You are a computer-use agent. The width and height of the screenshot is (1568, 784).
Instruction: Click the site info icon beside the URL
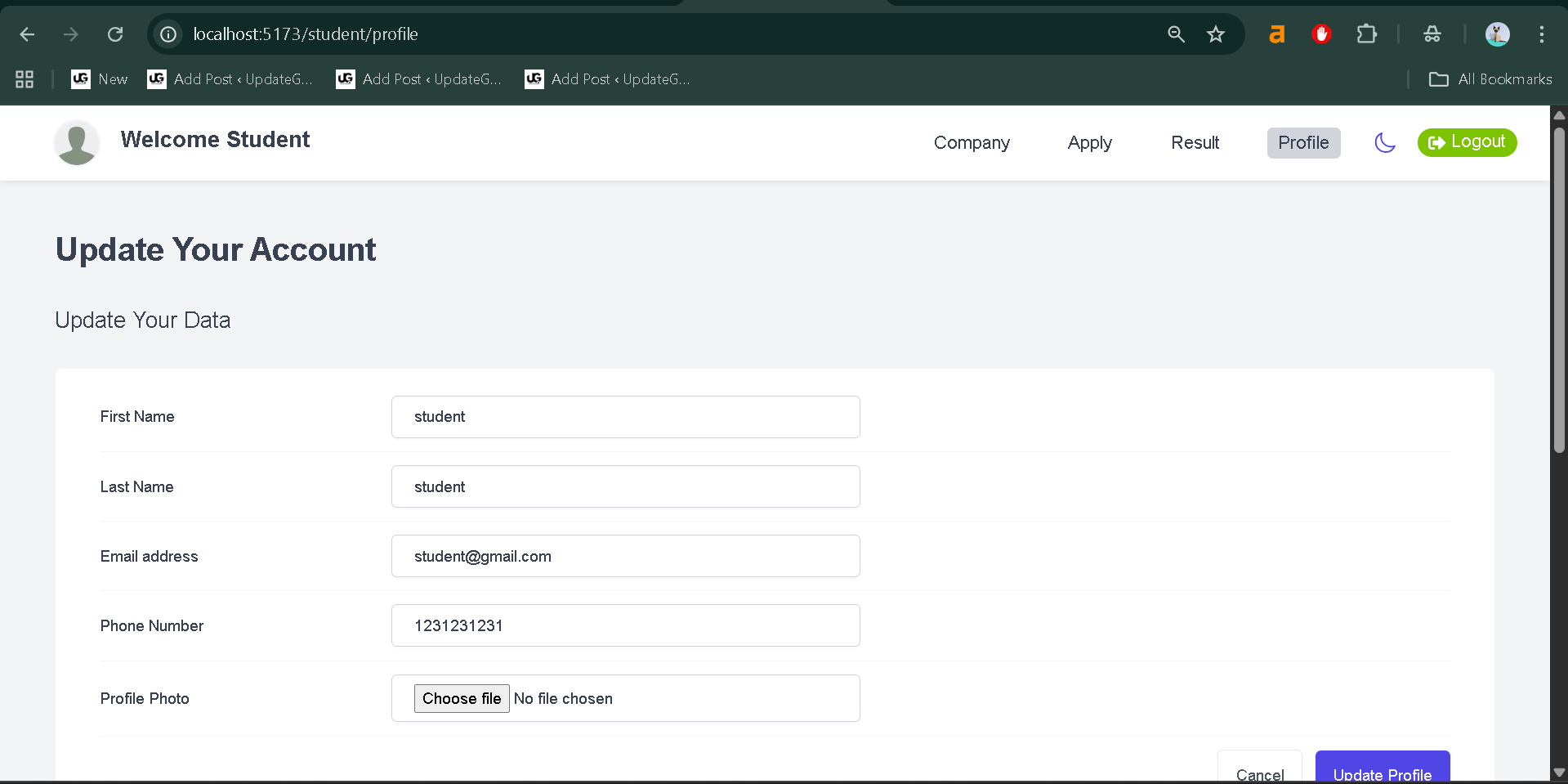pos(168,34)
